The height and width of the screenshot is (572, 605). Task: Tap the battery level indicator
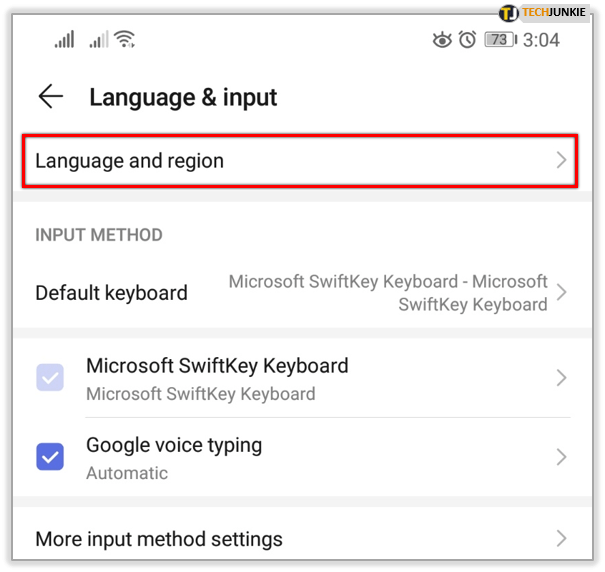click(501, 40)
